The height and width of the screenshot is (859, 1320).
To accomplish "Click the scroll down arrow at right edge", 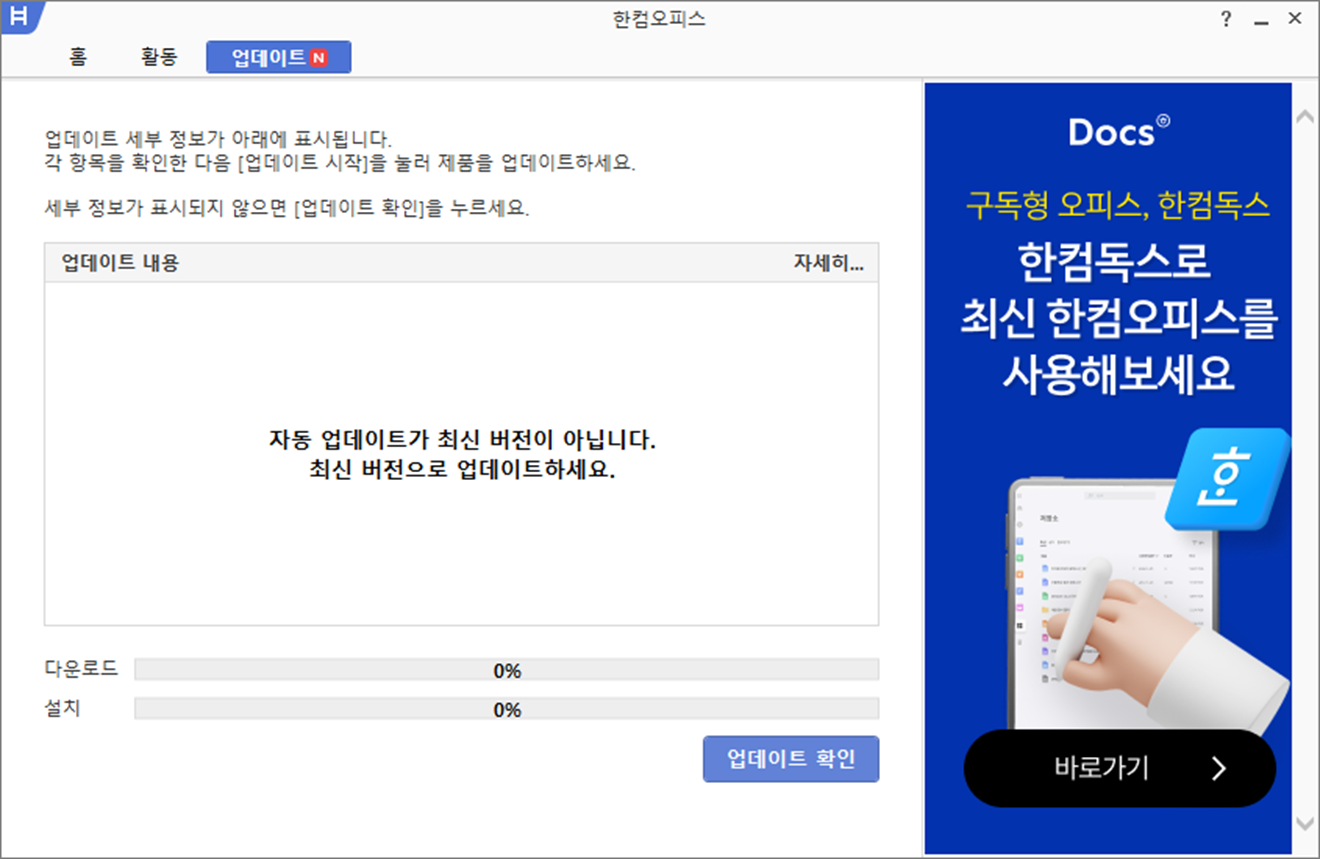I will [1305, 823].
